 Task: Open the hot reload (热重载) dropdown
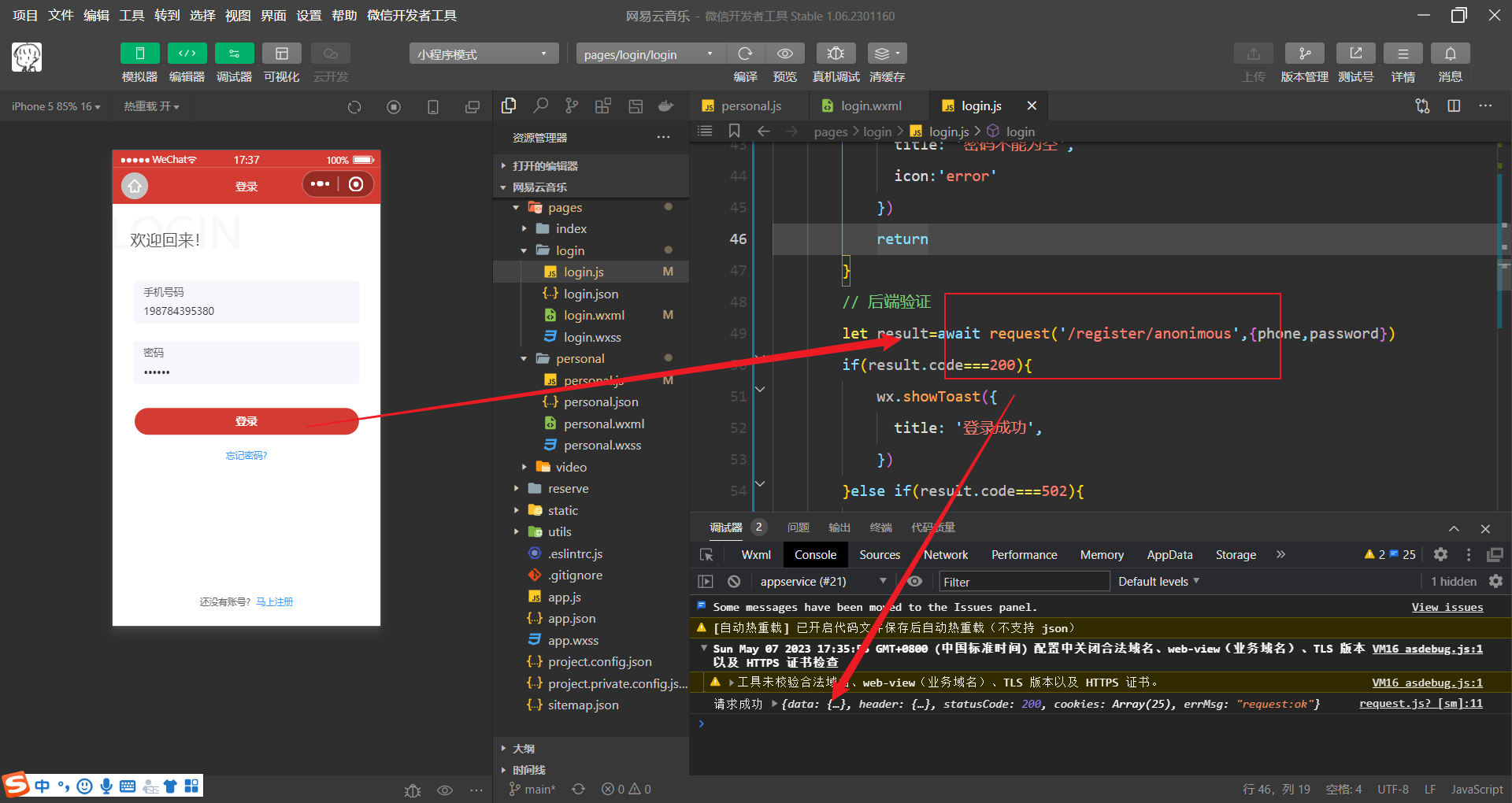click(x=151, y=106)
